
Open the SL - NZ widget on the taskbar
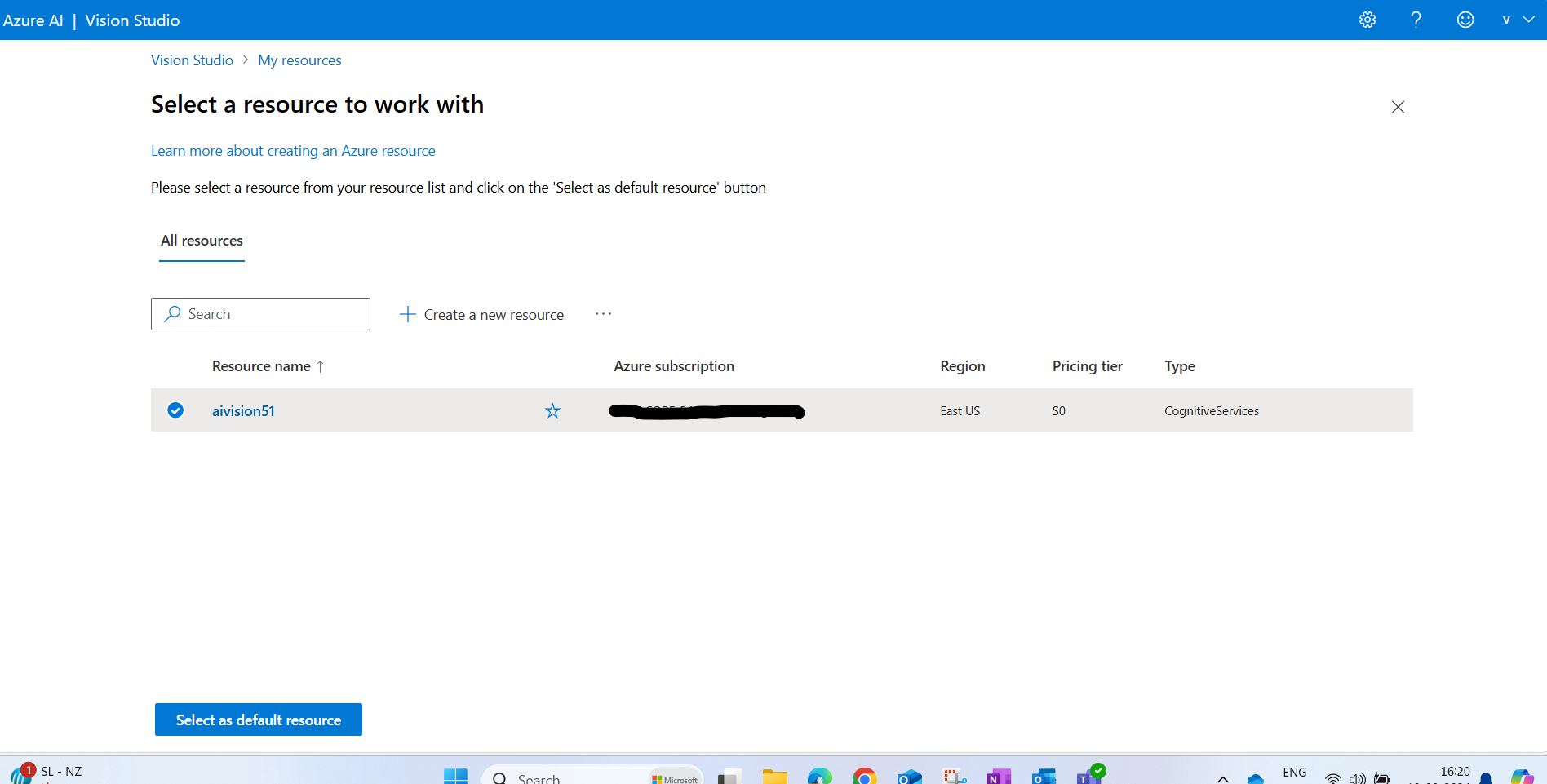pos(47,773)
